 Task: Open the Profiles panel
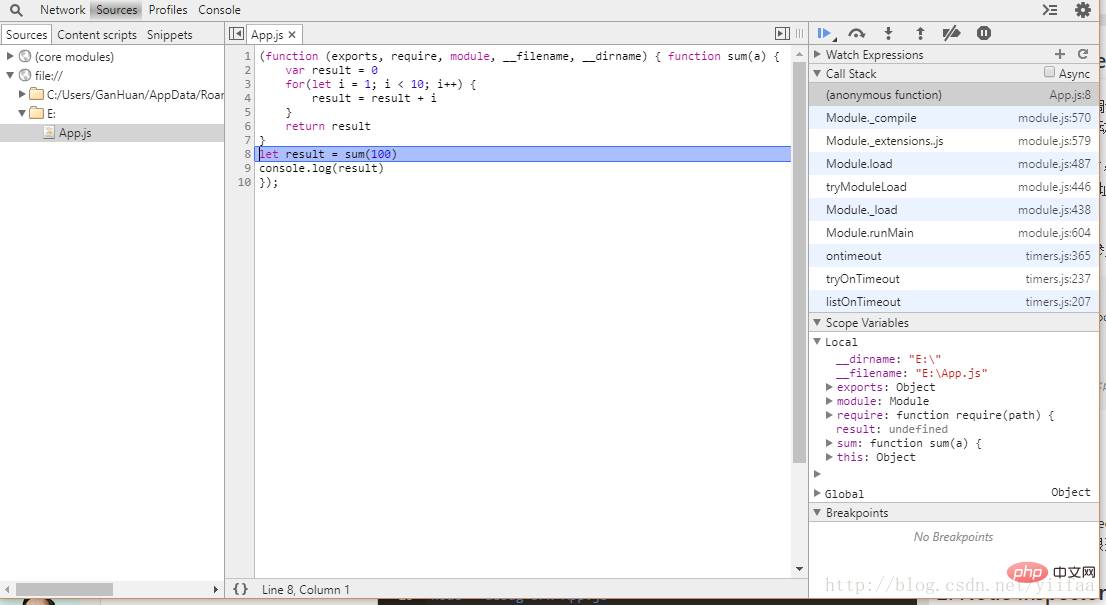[x=168, y=10]
